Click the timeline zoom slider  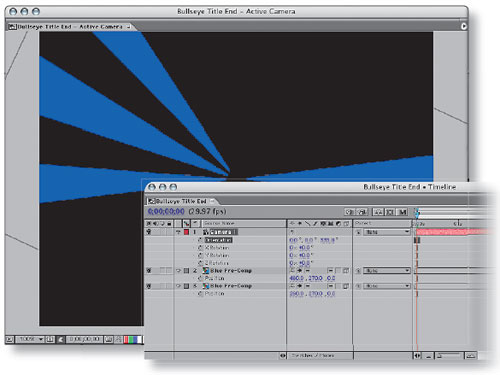(449, 356)
